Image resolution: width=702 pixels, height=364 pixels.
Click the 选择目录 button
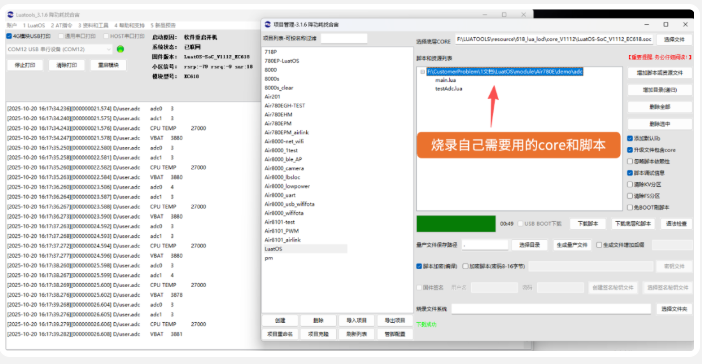(529, 245)
